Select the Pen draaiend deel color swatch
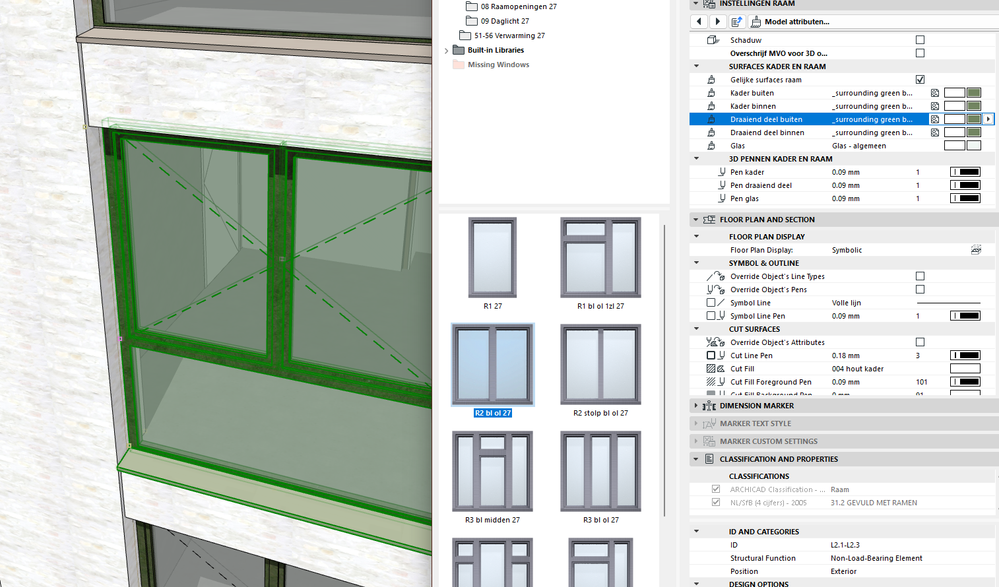 click(x=965, y=185)
